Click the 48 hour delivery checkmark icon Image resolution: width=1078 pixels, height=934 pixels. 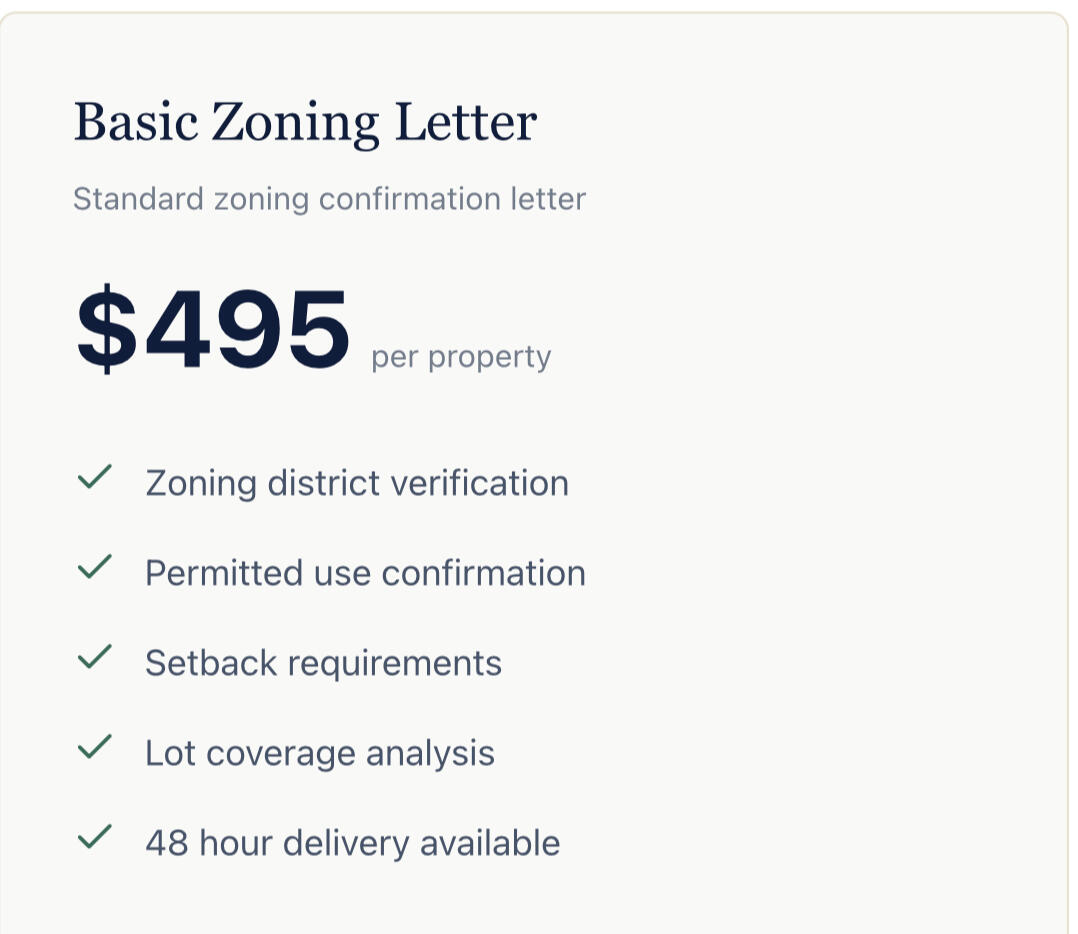(94, 838)
